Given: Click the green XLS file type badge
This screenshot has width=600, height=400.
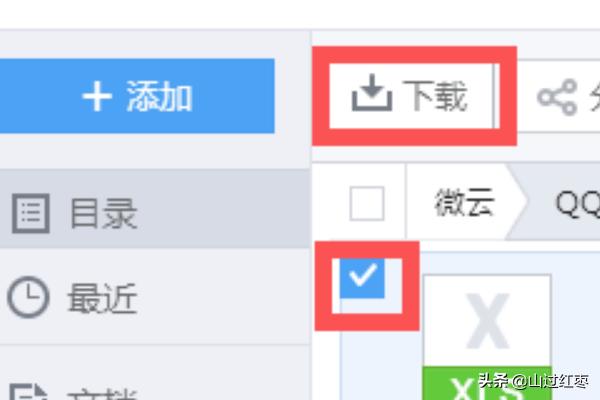Looking at the screenshot, I should coord(487,383).
